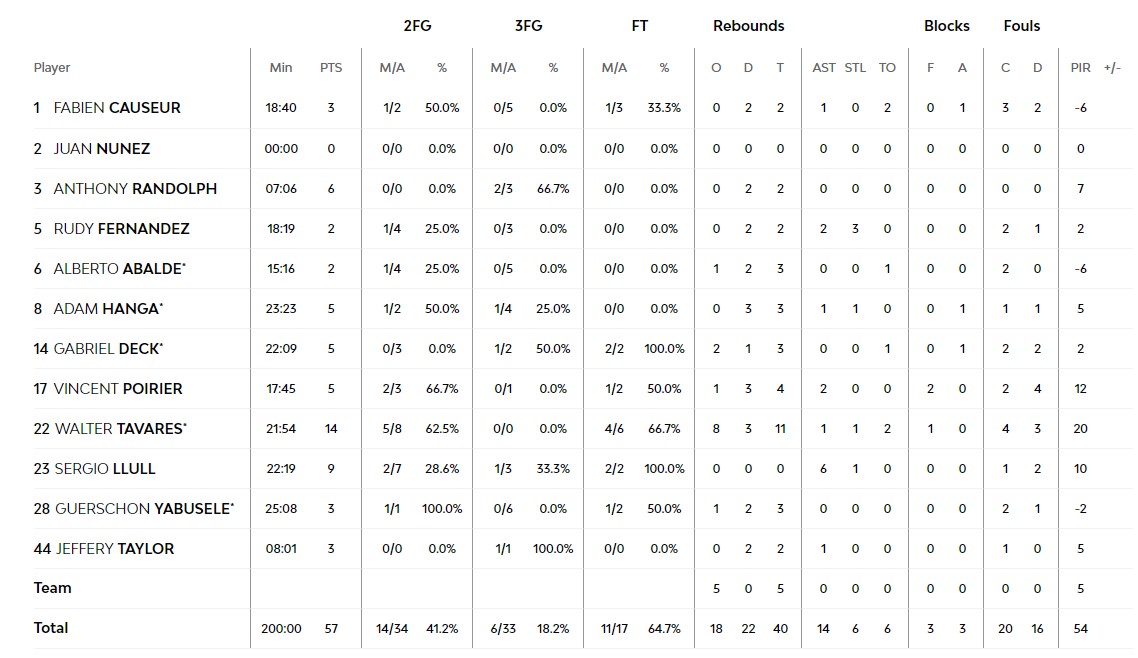Sort the table by PIR column
The height and width of the screenshot is (658, 1138).
1081,68
